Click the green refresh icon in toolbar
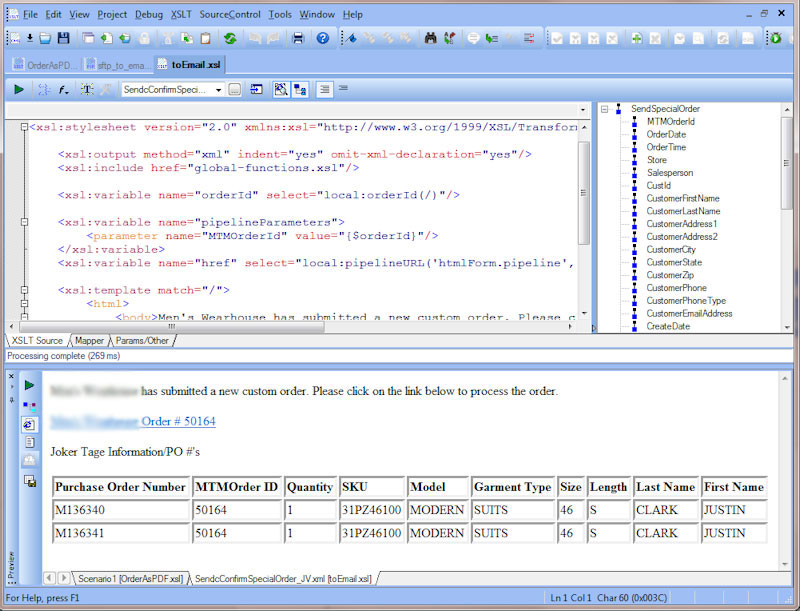 tap(230, 38)
